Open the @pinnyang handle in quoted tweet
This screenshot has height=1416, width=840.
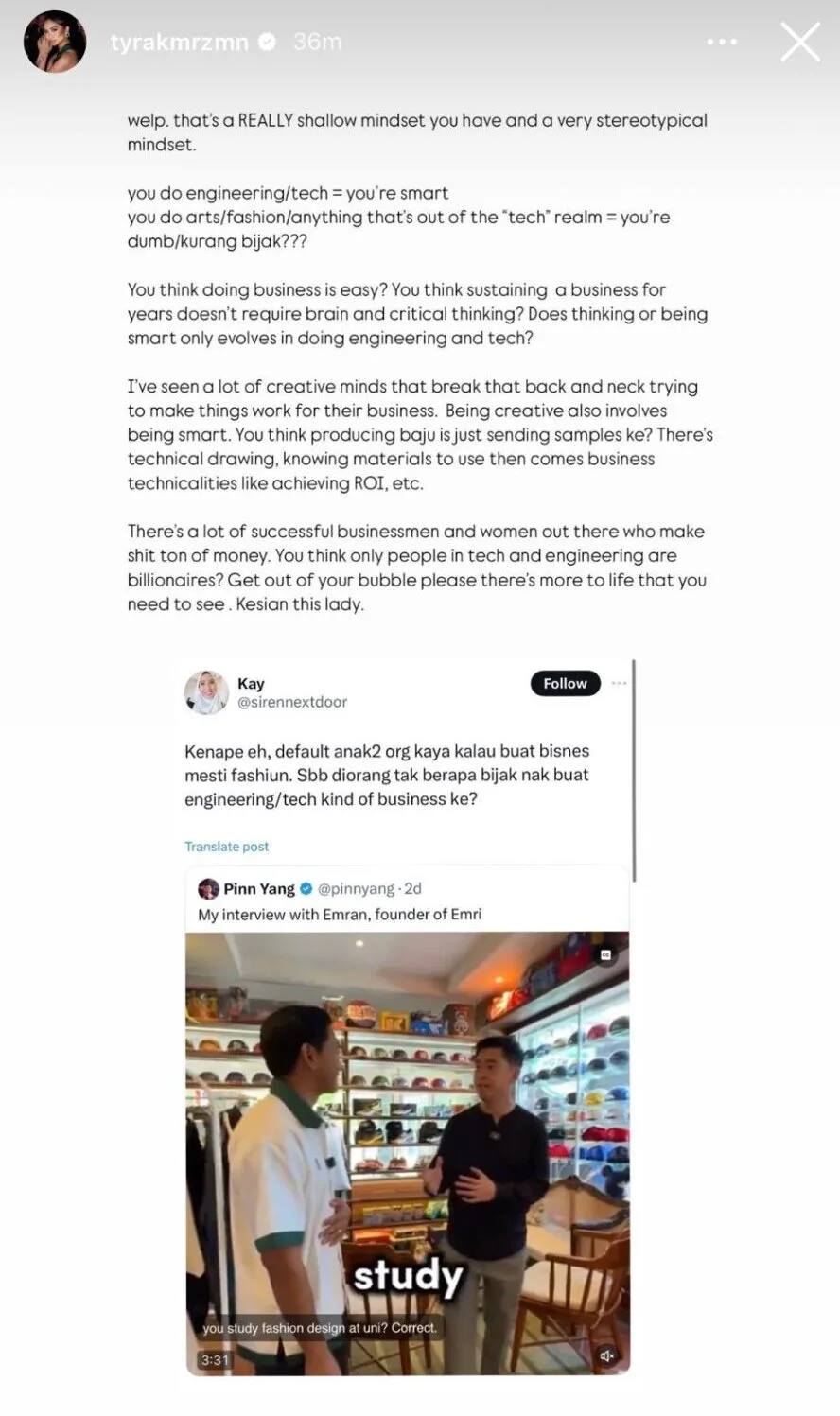(x=356, y=889)
